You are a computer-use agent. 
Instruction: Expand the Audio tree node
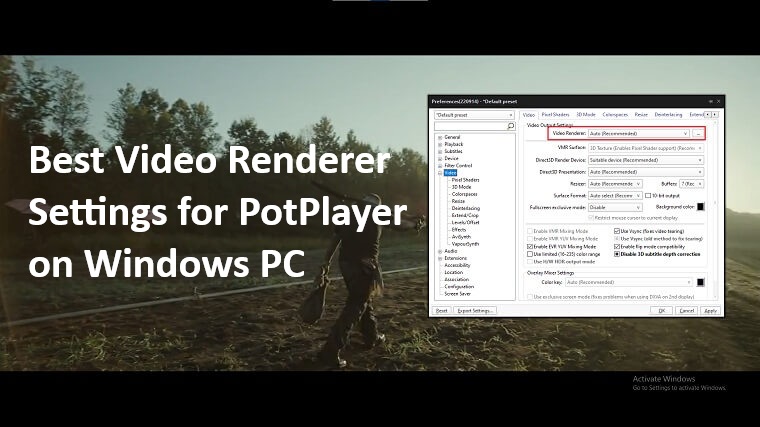(440, 252)
